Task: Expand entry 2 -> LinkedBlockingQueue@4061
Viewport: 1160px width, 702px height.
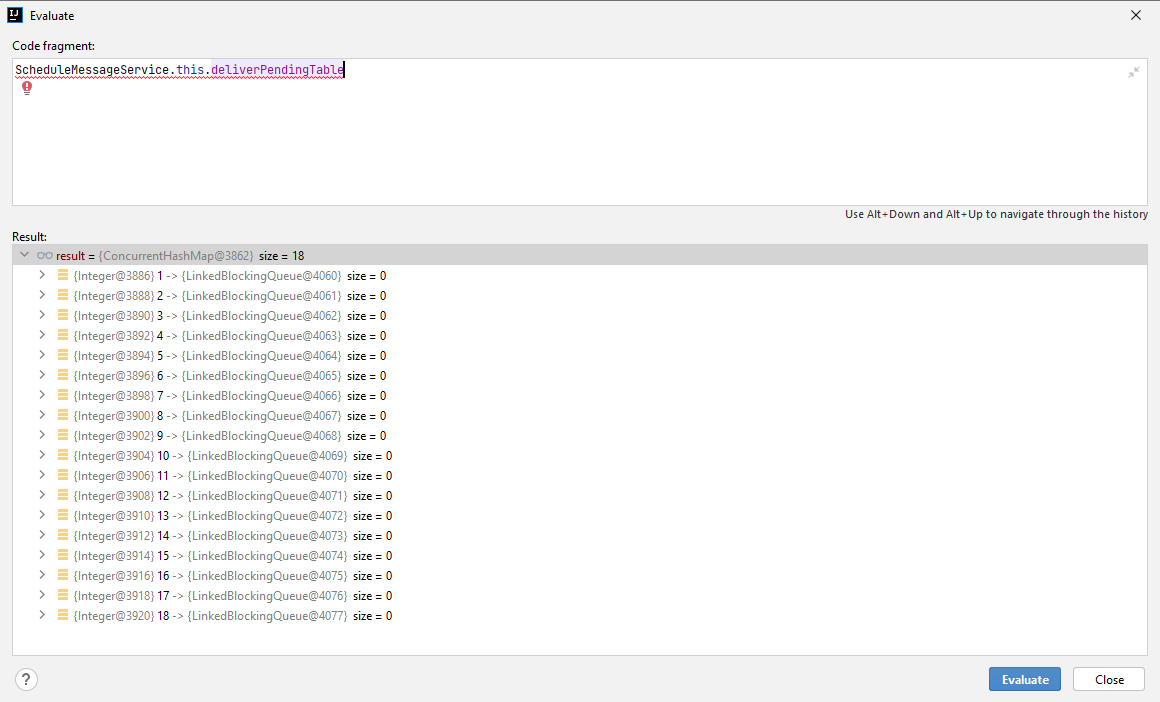Action: [x=42, y=295]
